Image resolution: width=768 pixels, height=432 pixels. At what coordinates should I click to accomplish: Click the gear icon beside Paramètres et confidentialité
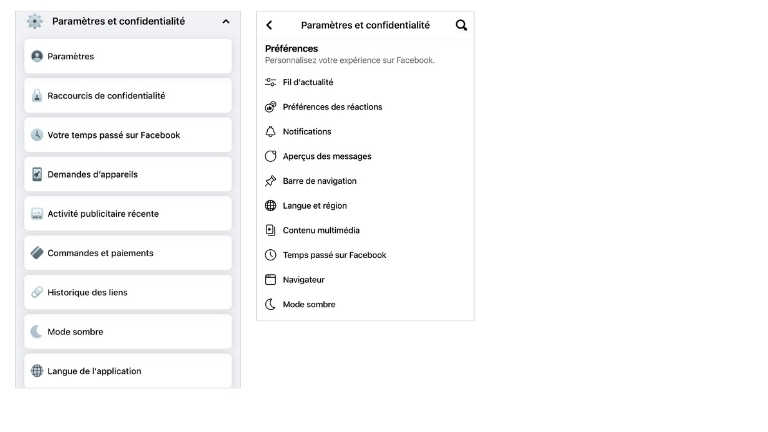[x=35, y=21]
